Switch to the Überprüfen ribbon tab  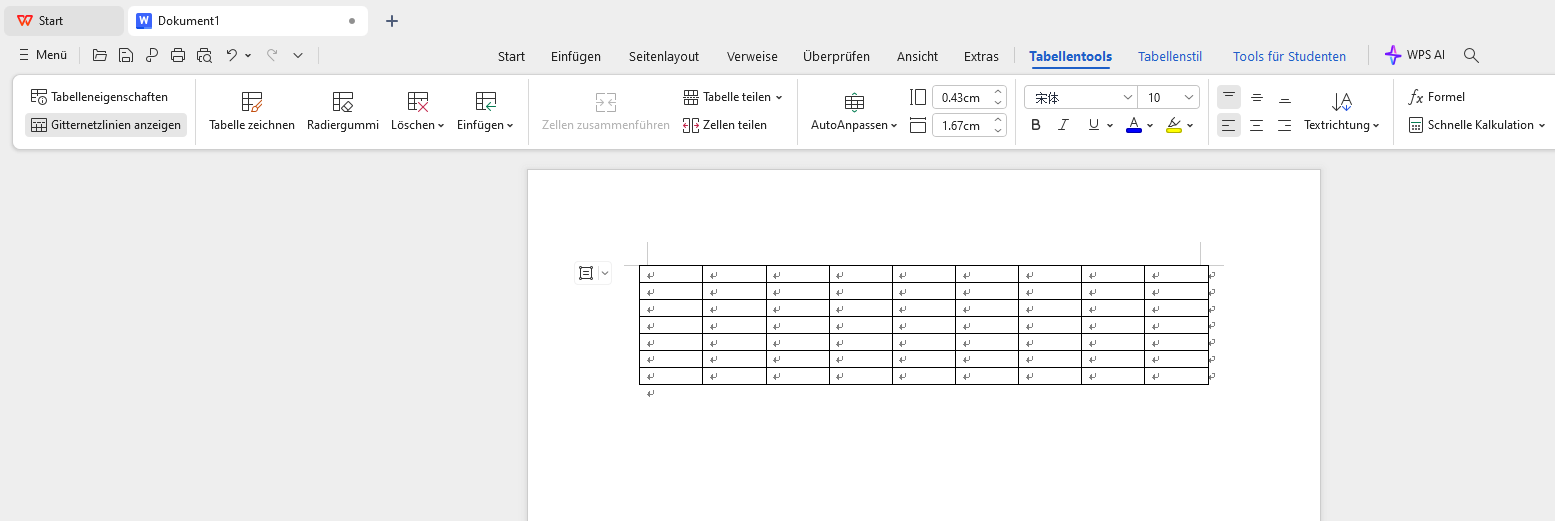(836, 56)
